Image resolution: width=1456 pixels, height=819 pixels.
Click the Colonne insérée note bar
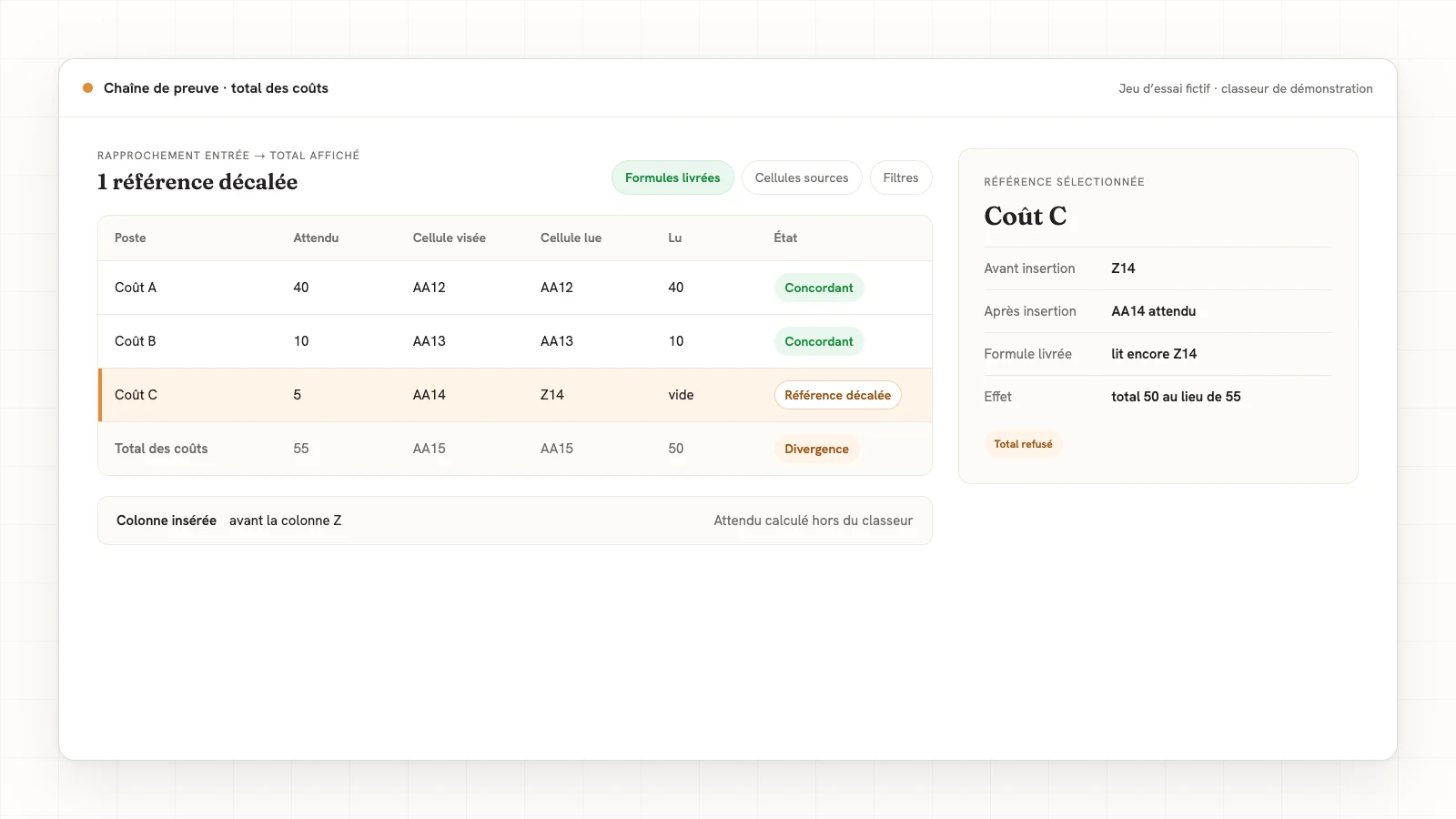[515, 521]
